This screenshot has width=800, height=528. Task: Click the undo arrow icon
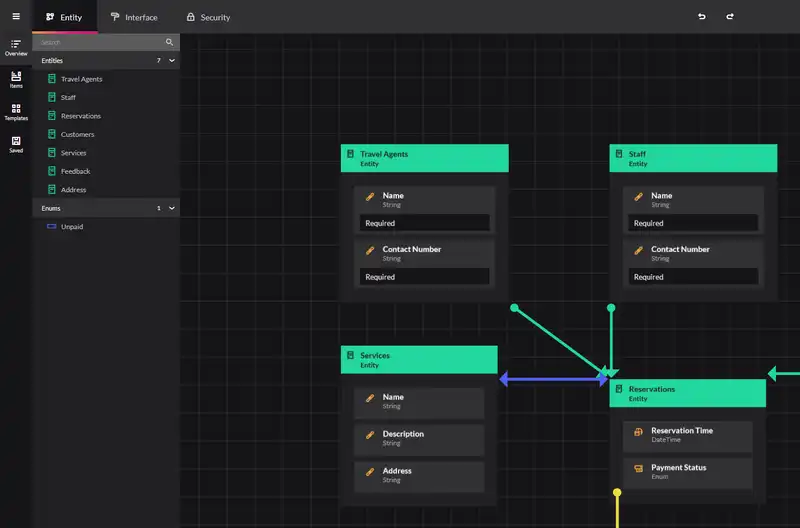(702, 16)
